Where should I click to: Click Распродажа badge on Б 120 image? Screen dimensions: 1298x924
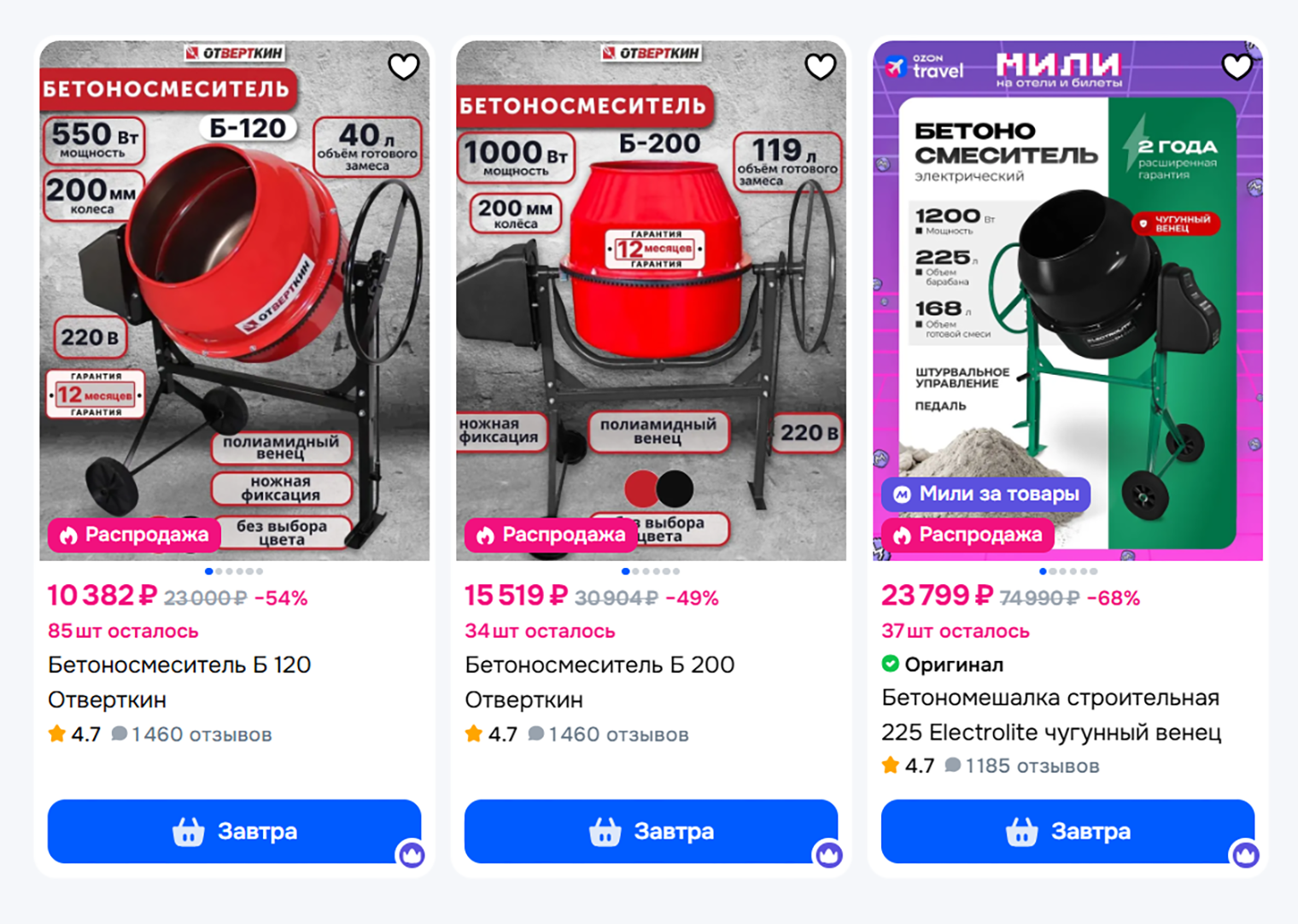point(133,535)
